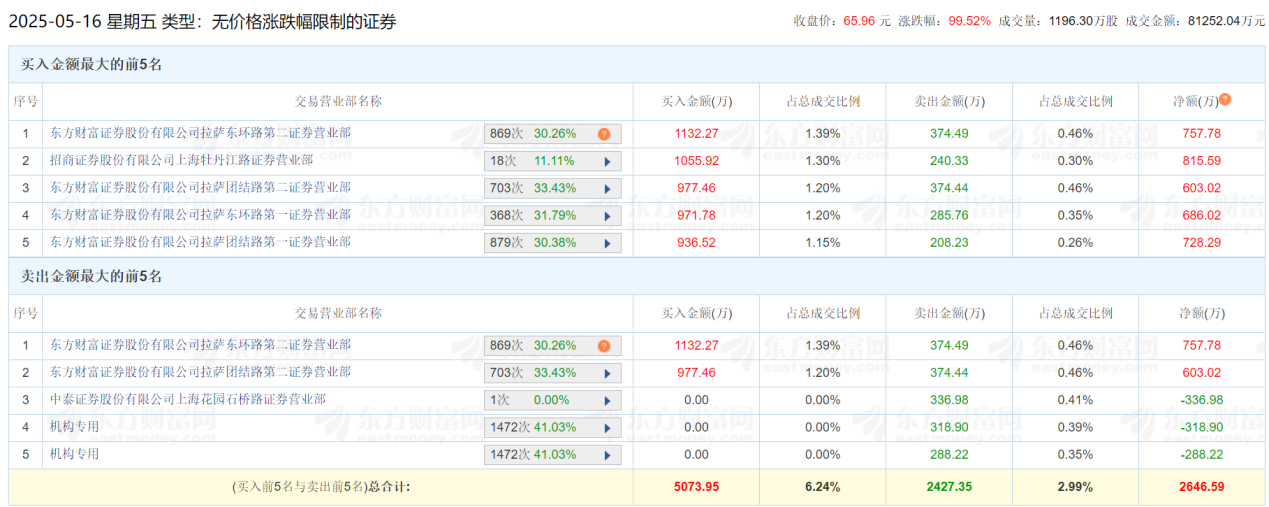1269x507 pixels.
Task: Open 拉萨团结路第二证券营业部 link in the buy table
Action: click(200, 187)
